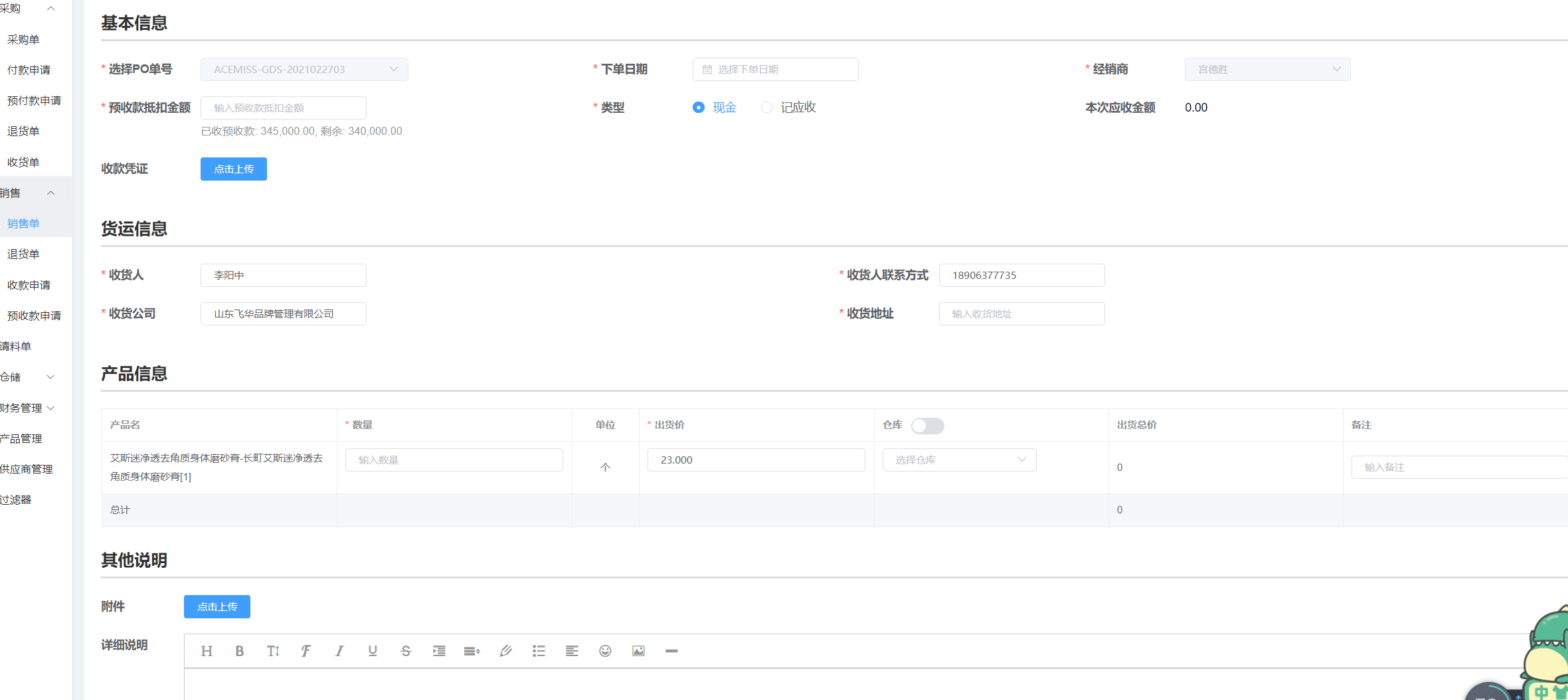
Task: Click the 已收预收款 balance hint text
Action: (302, 131)
